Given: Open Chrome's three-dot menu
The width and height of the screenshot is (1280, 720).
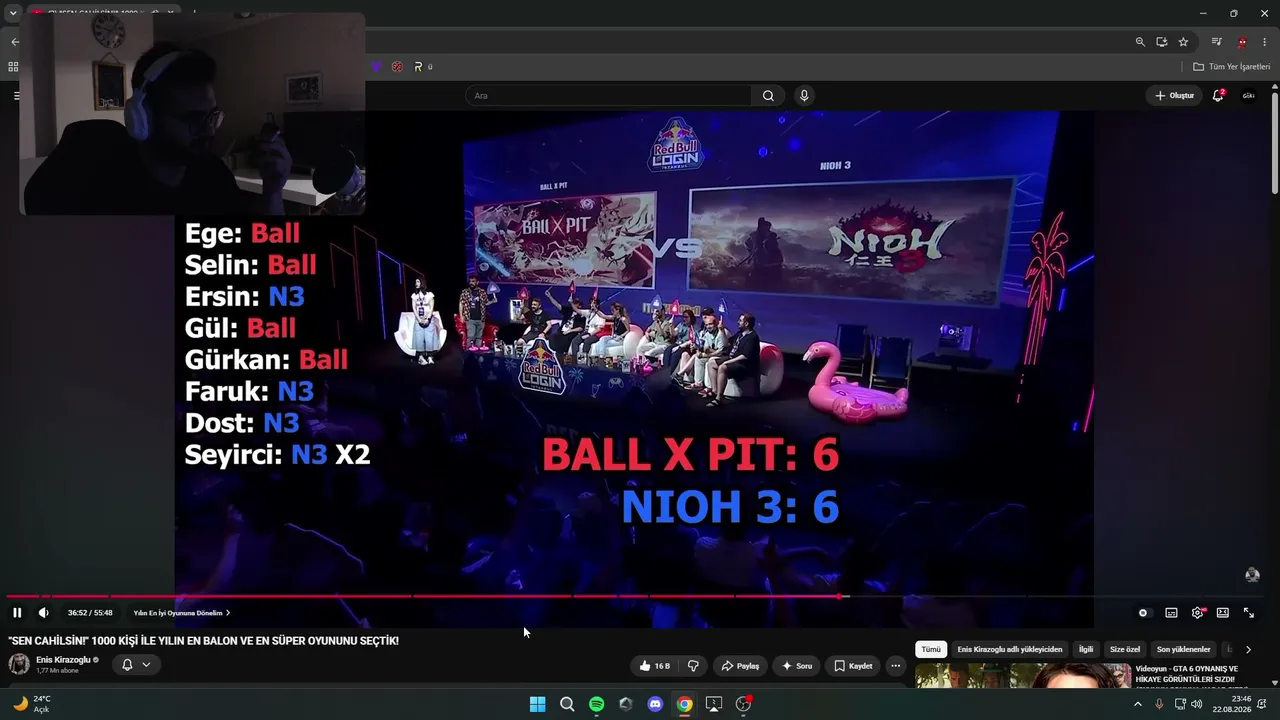Looking at the screenshot, I should tap(1264, 42).
